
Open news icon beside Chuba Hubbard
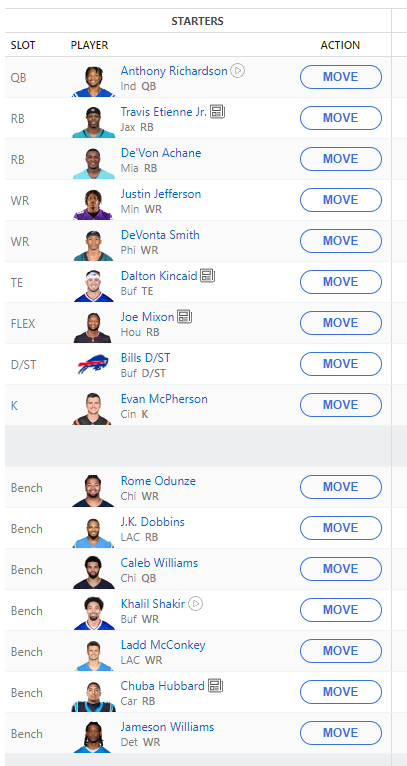coord(215,686)
